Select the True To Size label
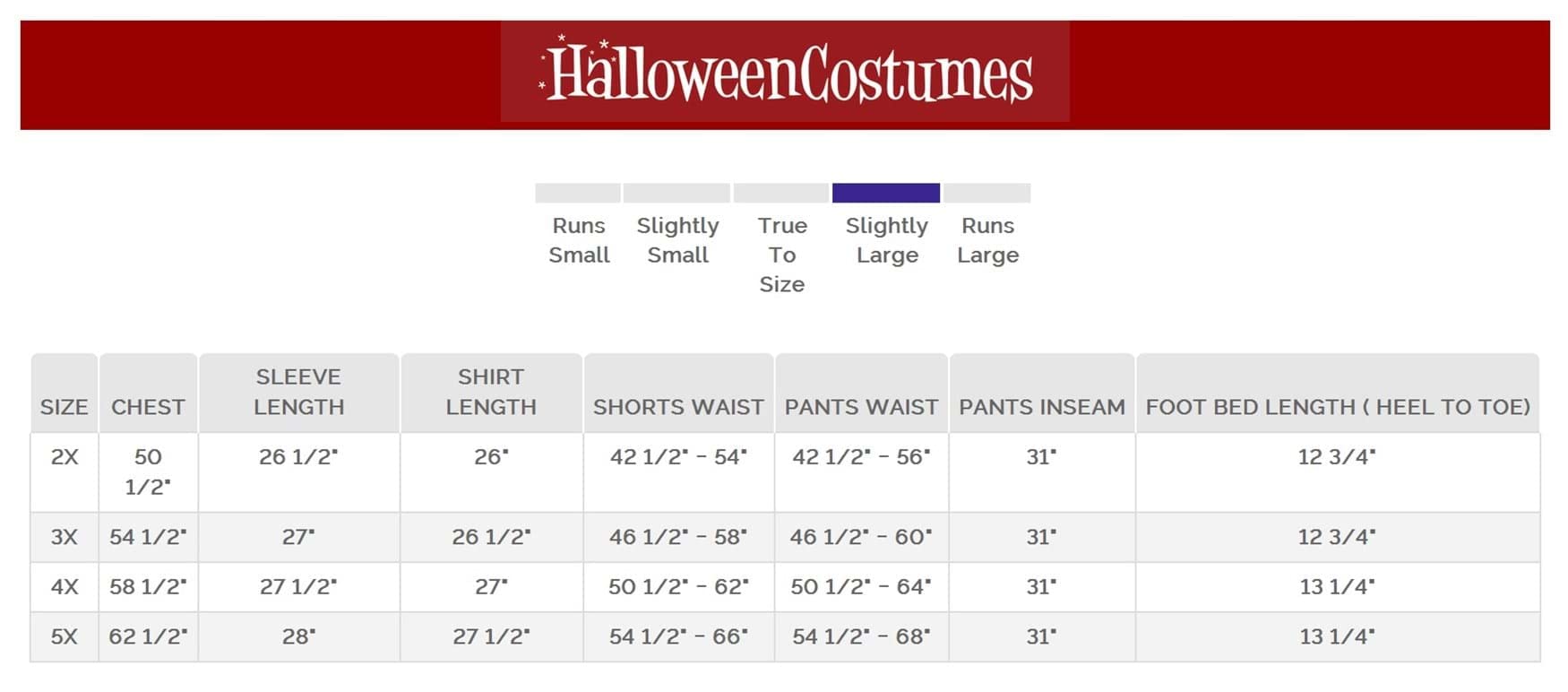 [782, 255]
